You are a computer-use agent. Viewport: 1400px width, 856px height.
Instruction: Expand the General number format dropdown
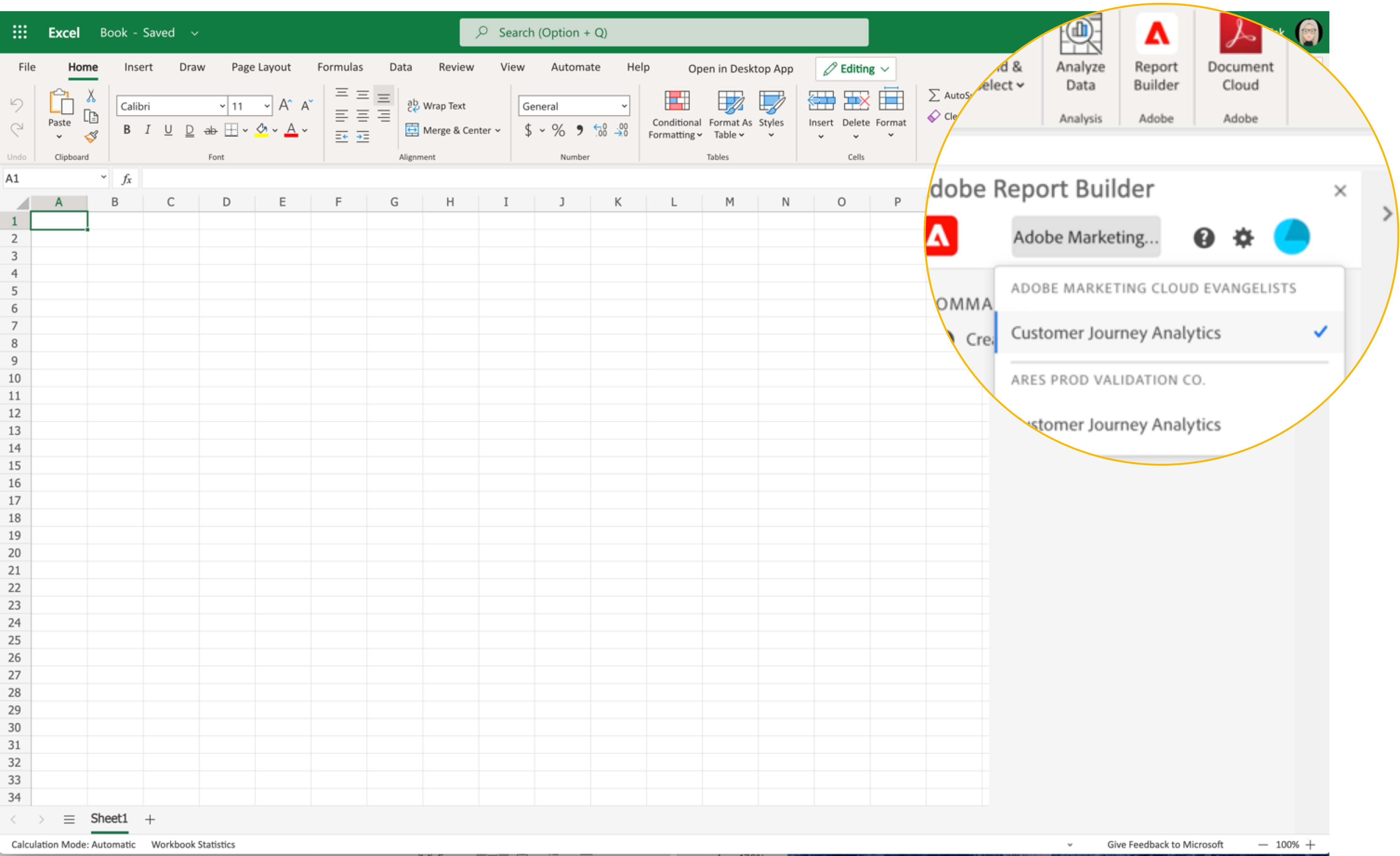point(624,106)
